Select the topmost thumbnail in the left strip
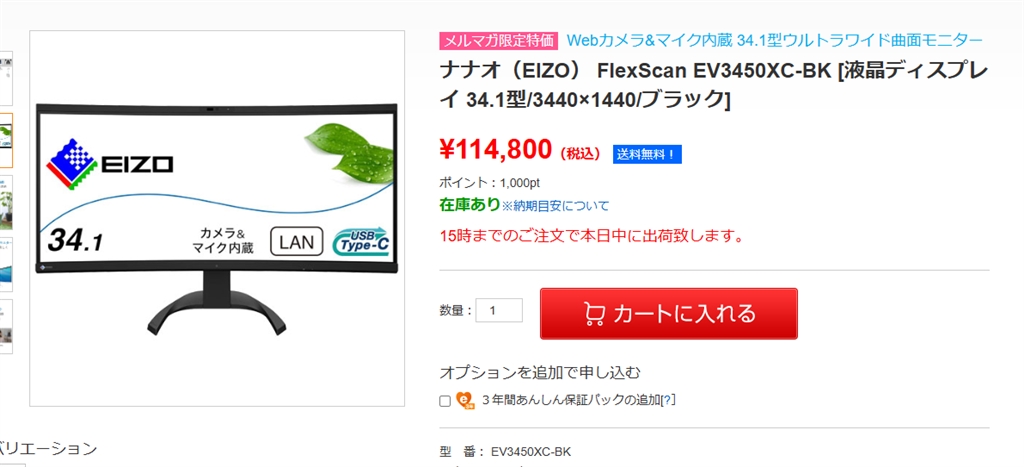This screenshot has height=467, width=1024. (x=6, y=78)
